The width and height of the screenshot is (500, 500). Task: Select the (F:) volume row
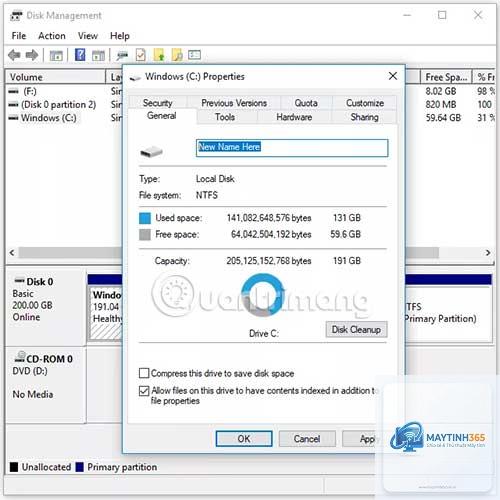30,91
